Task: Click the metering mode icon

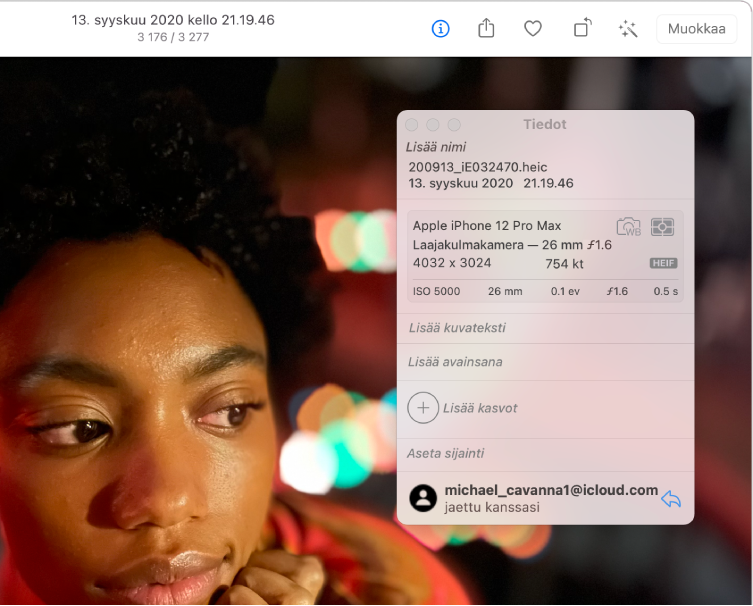Action: click(x=662, y=227)
